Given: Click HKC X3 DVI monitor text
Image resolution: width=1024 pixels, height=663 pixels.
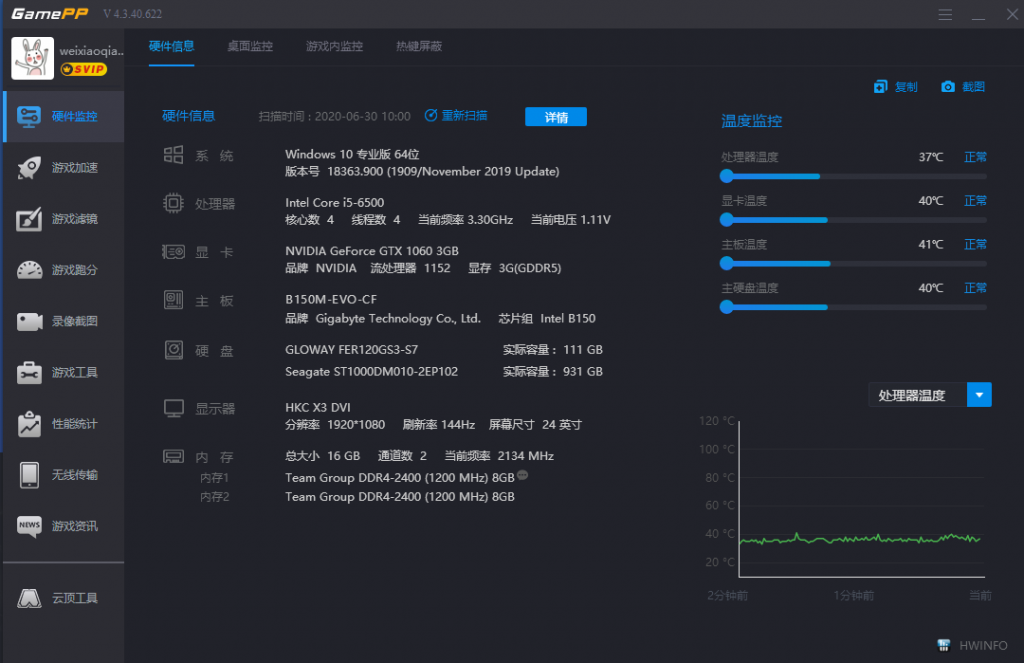Looking at the screenshot, I should (x=317, y=408).
